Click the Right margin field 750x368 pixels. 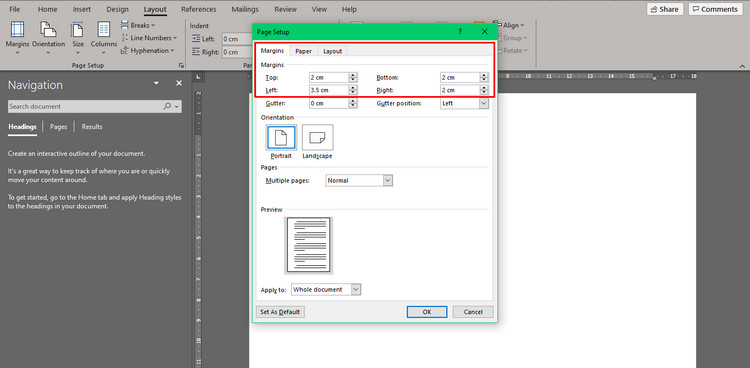pos(460,90)
